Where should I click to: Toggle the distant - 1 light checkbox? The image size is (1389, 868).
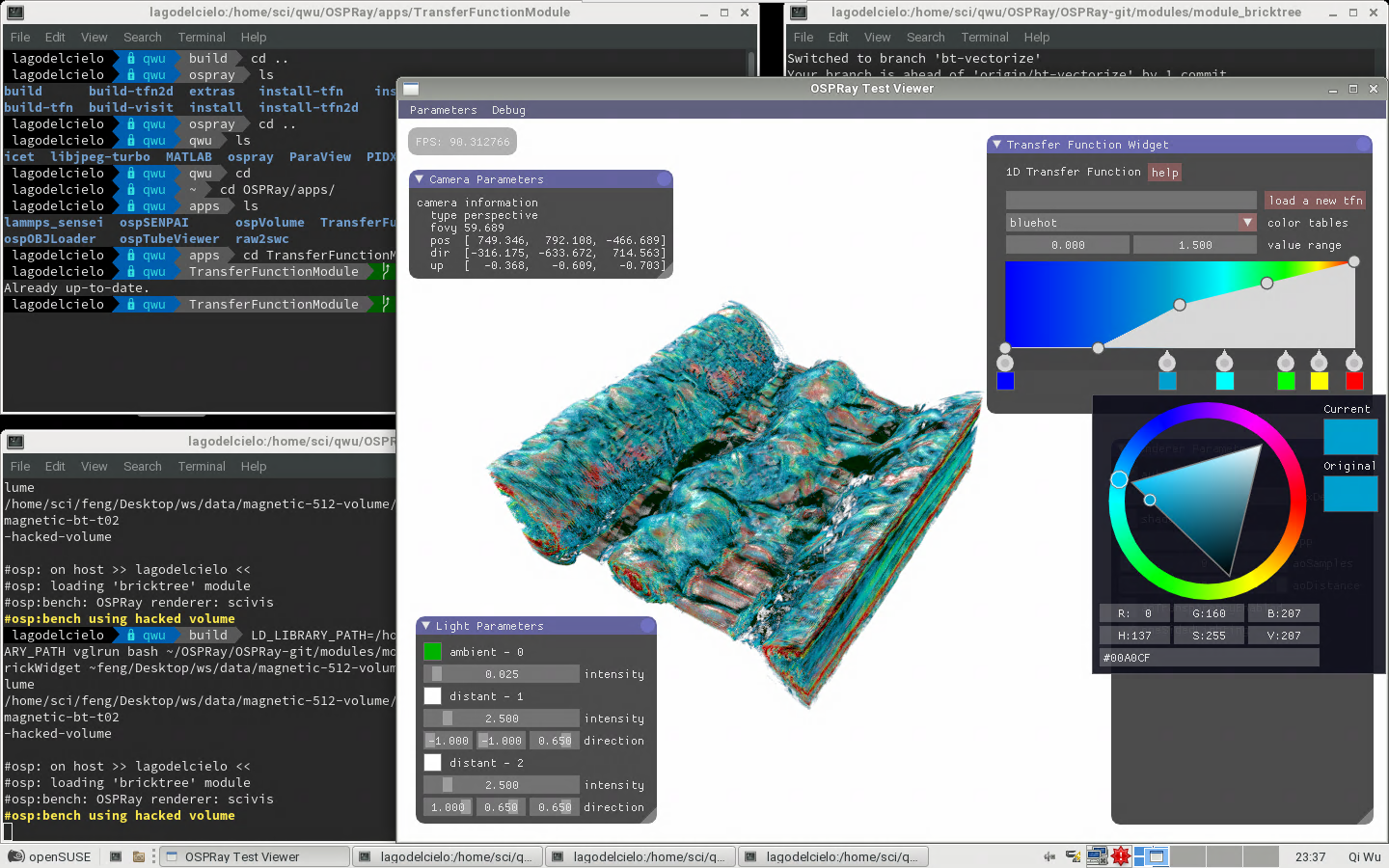coord(432,696)
